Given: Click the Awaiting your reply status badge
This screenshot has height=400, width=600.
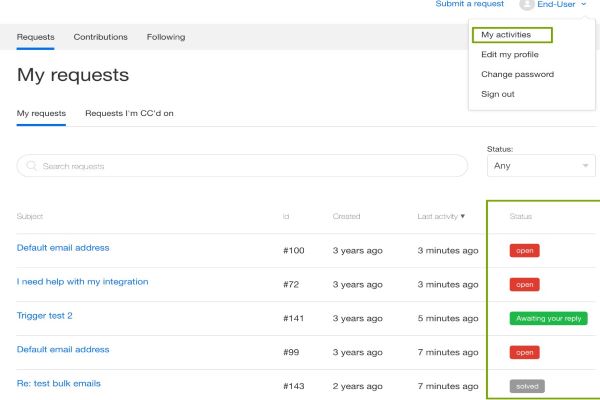Looking at the screenshot, I should [548, 319].
